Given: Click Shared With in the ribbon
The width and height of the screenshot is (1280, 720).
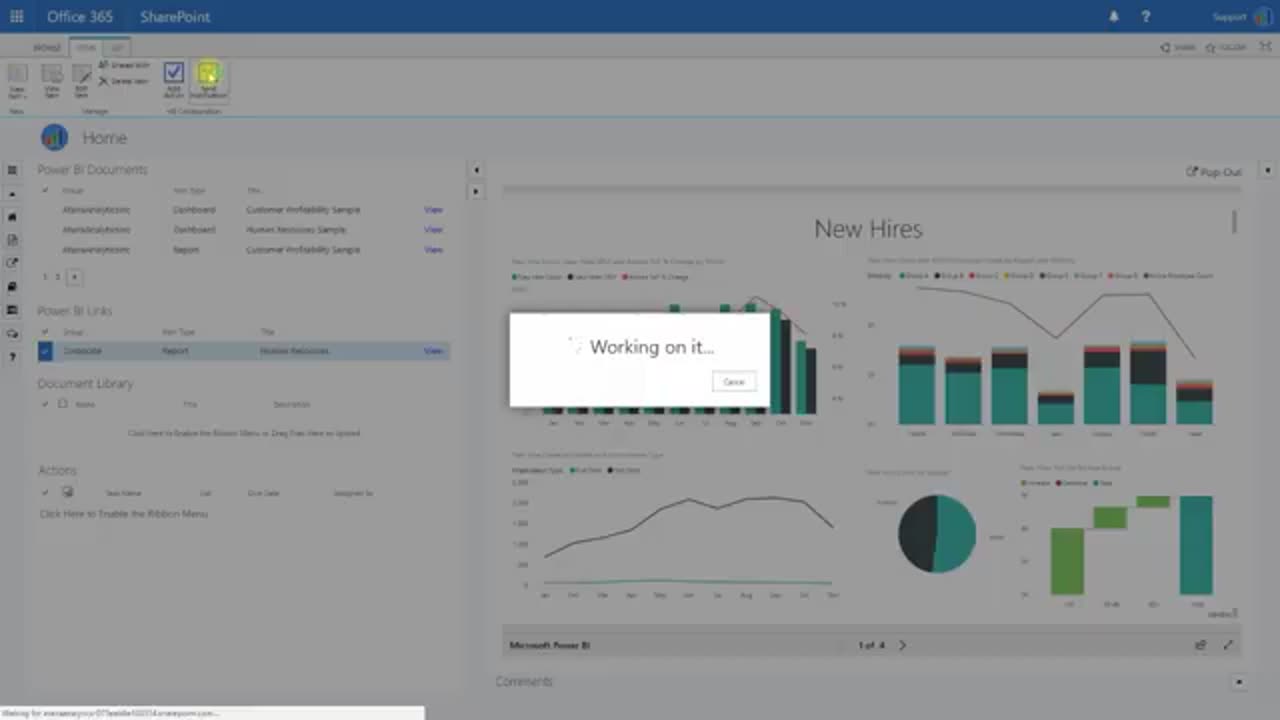Looking at the screenshot, I should (x=124, y=66).
